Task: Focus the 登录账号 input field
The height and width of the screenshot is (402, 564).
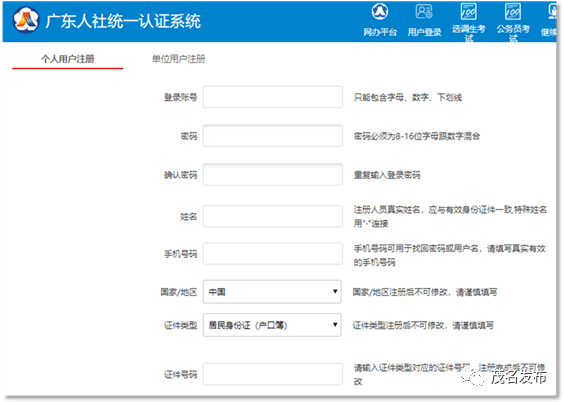Action: (273, 97)
